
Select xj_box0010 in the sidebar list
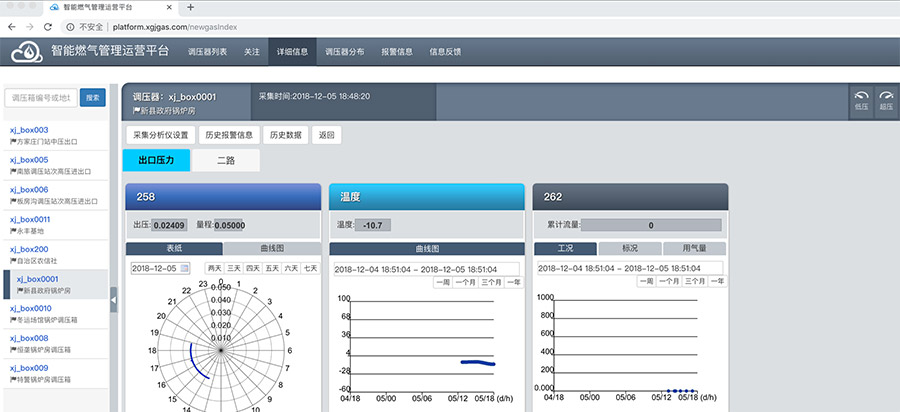click(x=56, y=314)
